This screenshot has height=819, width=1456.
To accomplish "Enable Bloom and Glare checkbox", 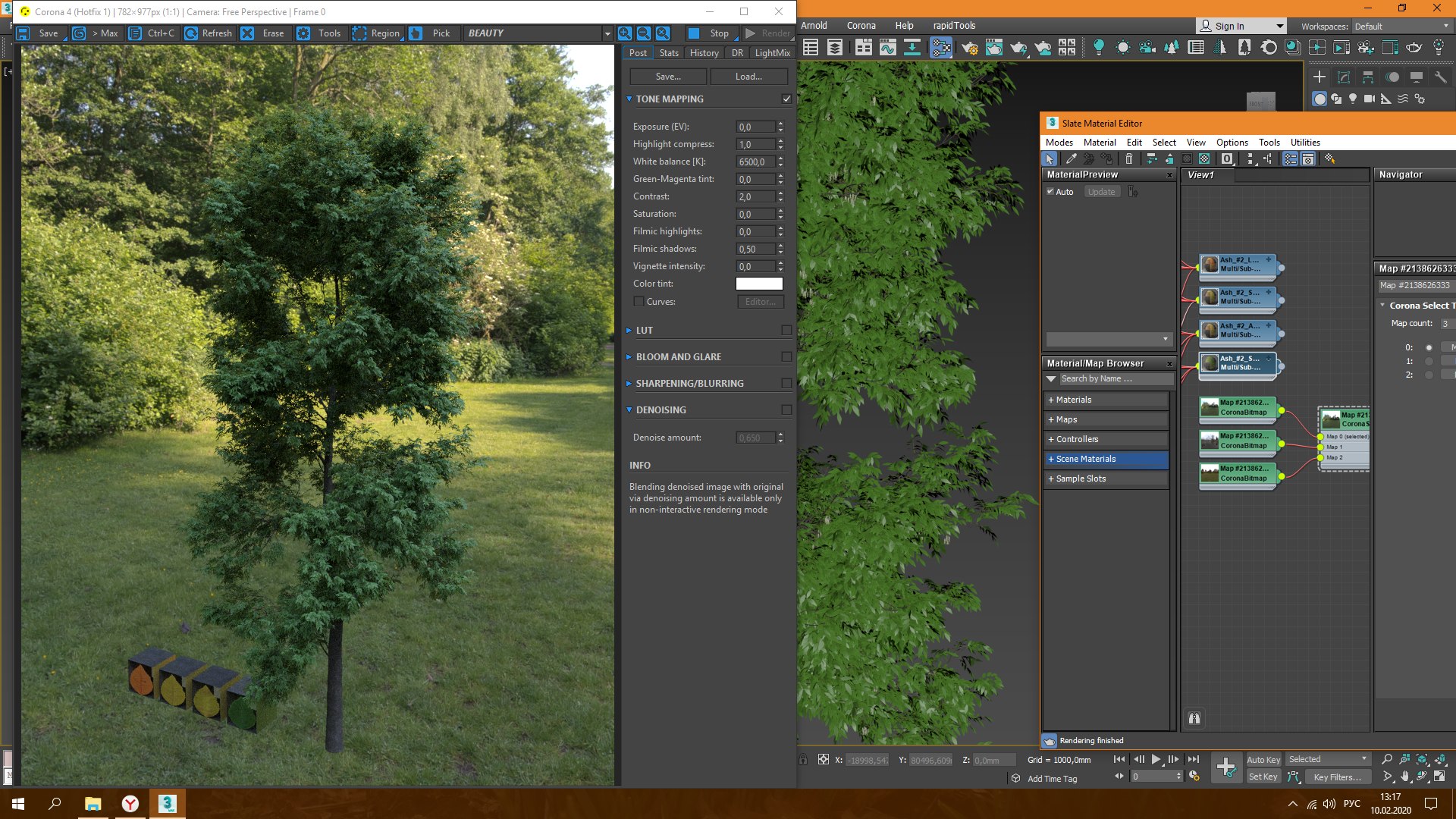I will tap(786, 357).
